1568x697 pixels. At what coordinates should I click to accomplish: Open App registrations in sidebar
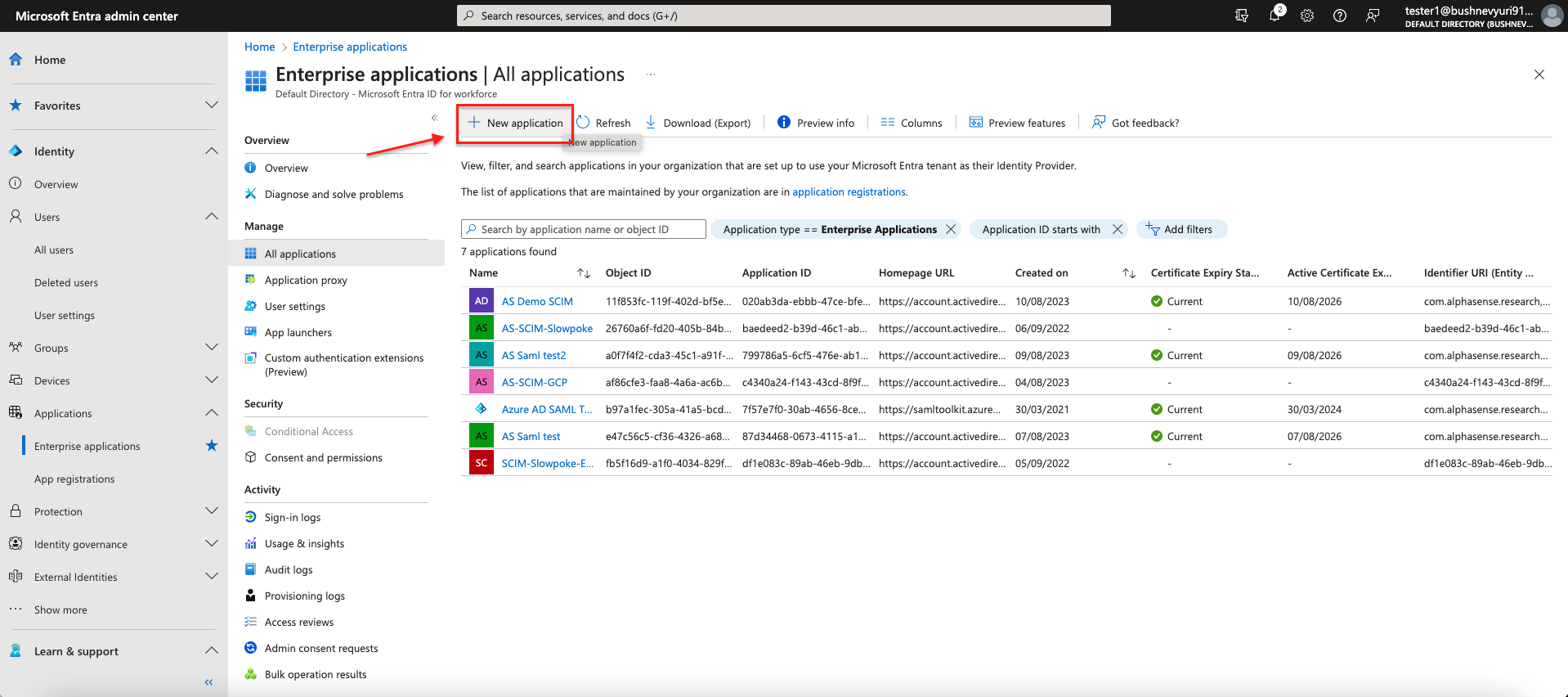pyautogui.click(x=74, y=479)
